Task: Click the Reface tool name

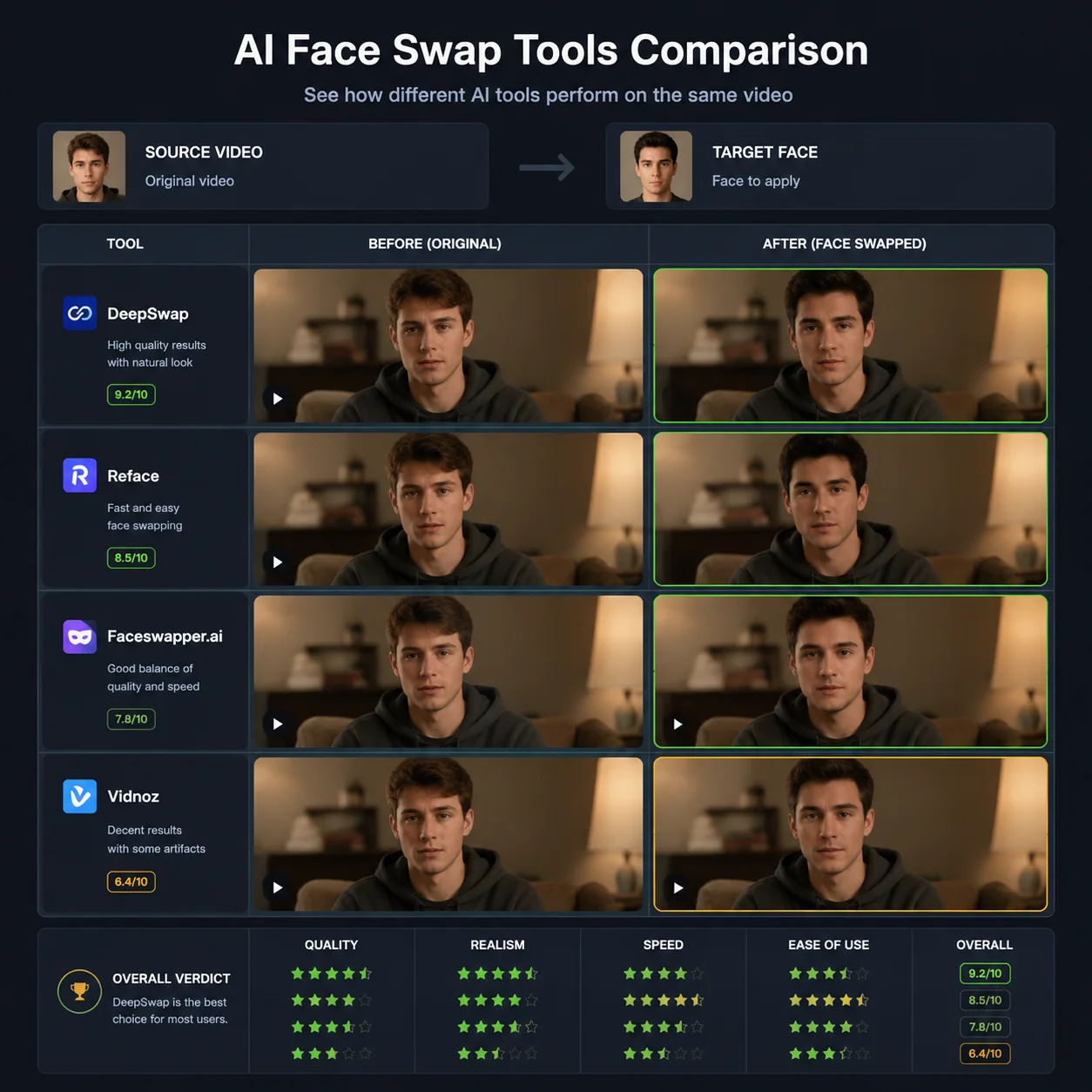Action: (133, 476)
